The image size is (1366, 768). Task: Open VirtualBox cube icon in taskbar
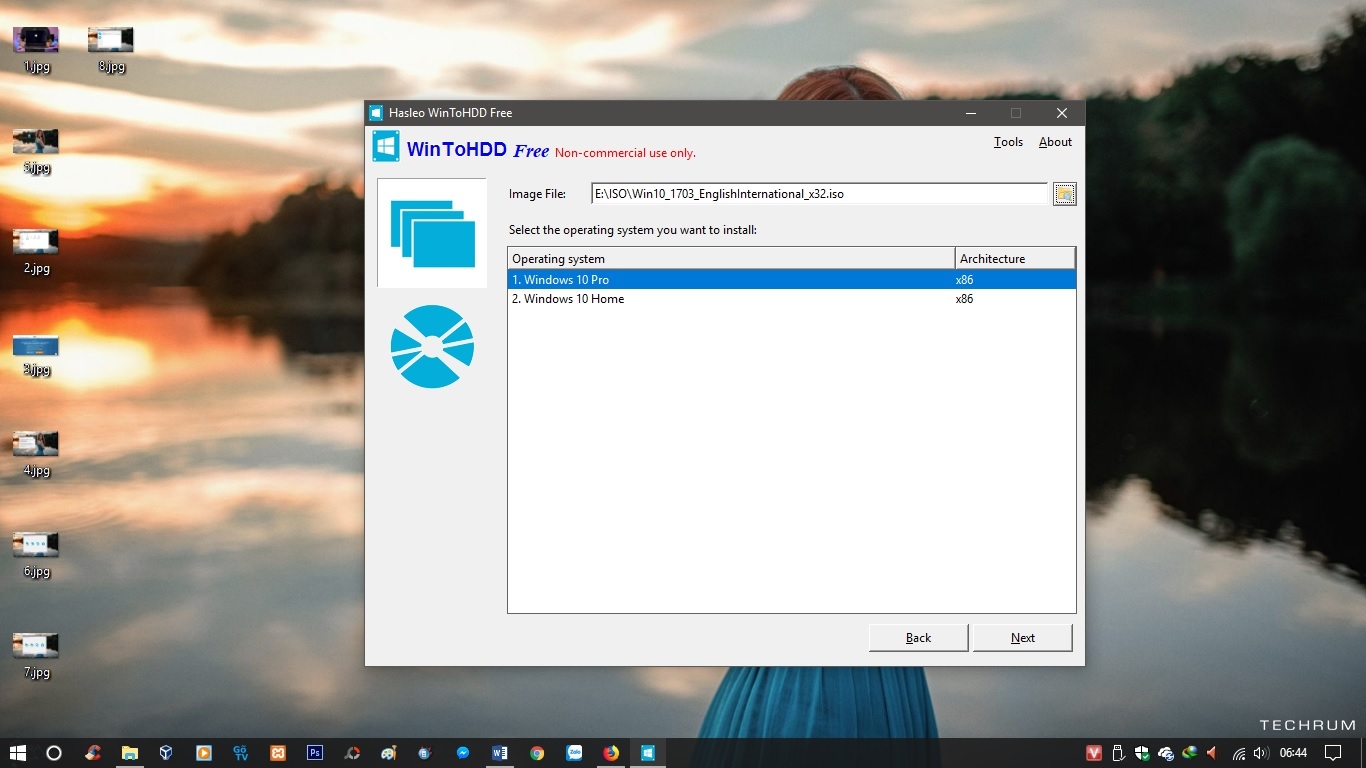[167, 753]
